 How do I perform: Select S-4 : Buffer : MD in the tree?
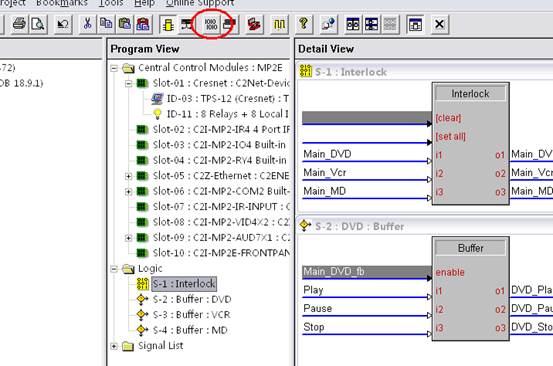tap(190, 330)
